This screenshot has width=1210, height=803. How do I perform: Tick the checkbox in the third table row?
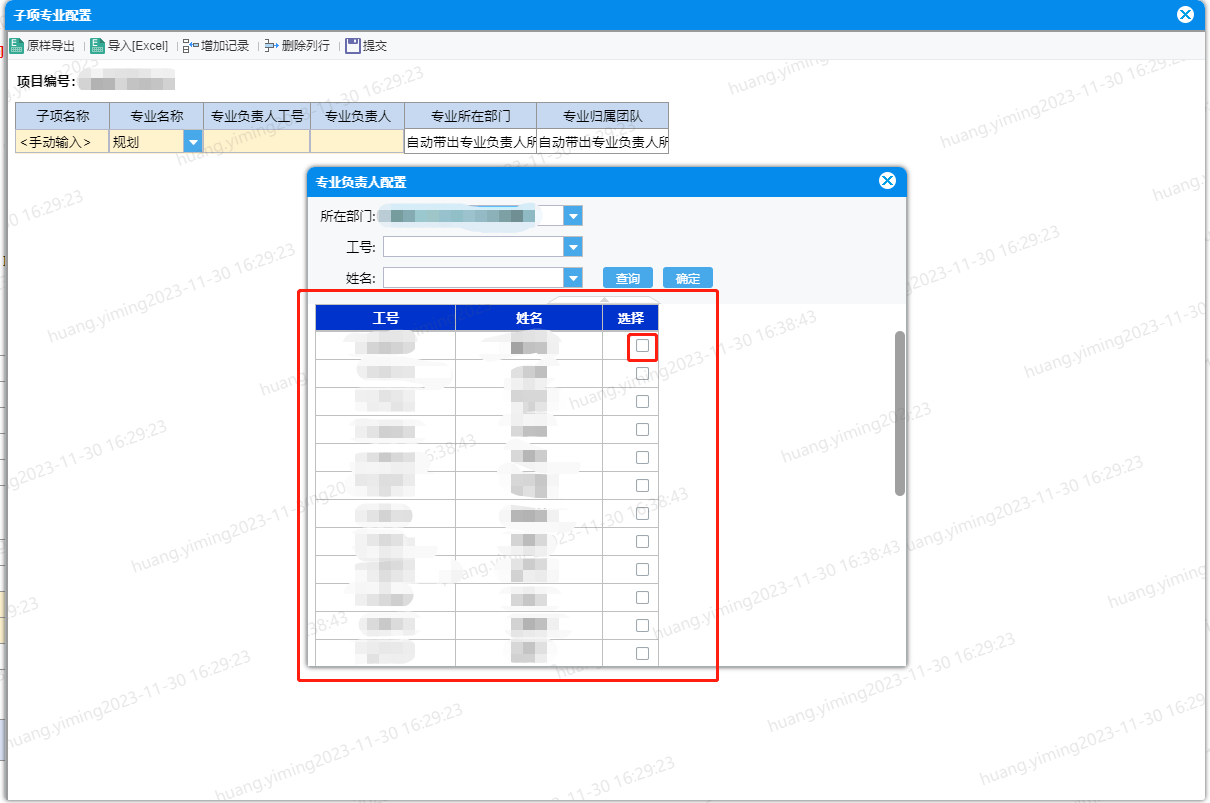(642, 402)
